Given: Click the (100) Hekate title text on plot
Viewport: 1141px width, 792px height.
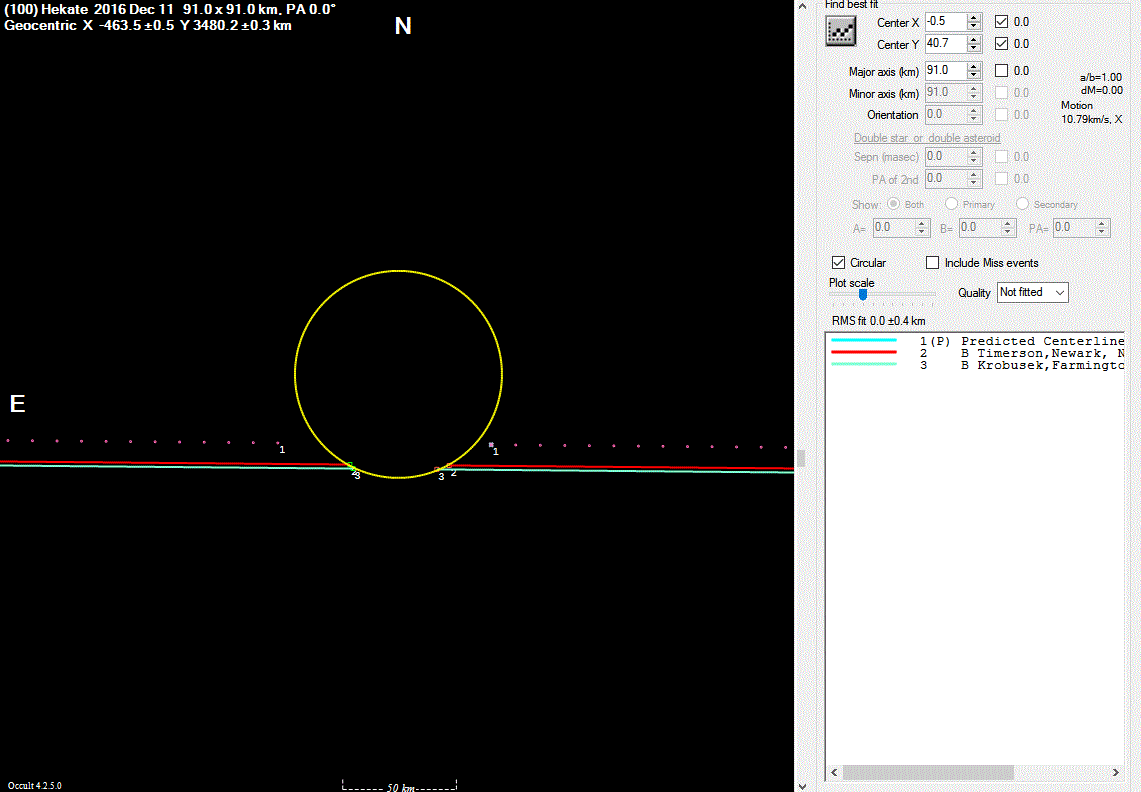Looking at the screenshot, I should [x=170, y=9].
